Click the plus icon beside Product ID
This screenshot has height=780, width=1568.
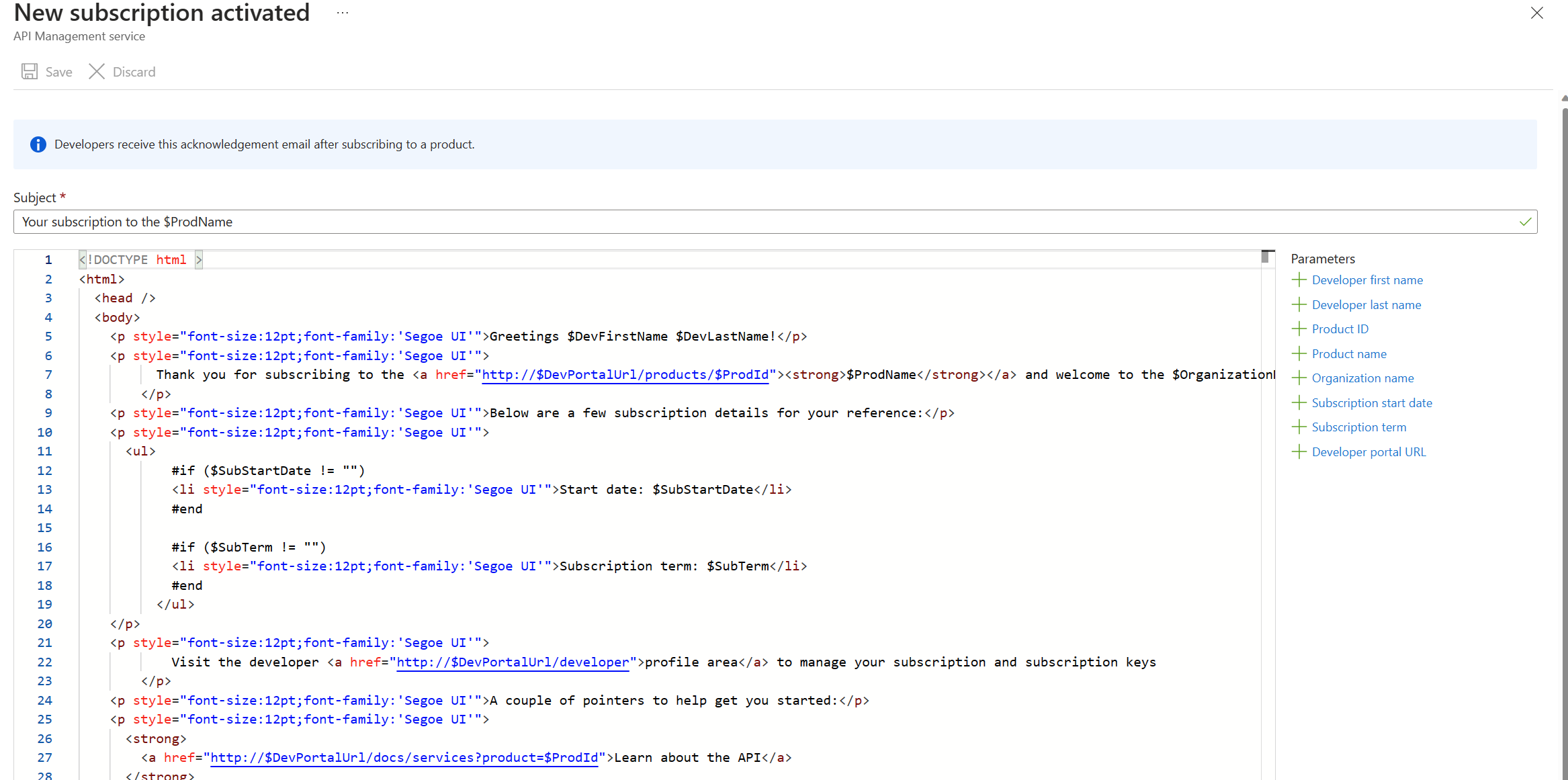pos(1299,329)
